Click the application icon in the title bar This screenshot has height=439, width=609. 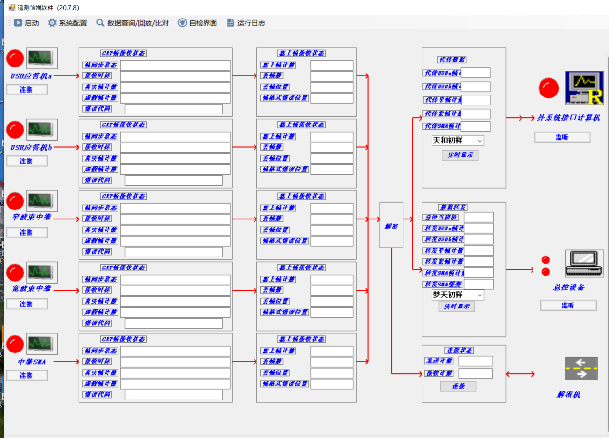pos(12,7)
